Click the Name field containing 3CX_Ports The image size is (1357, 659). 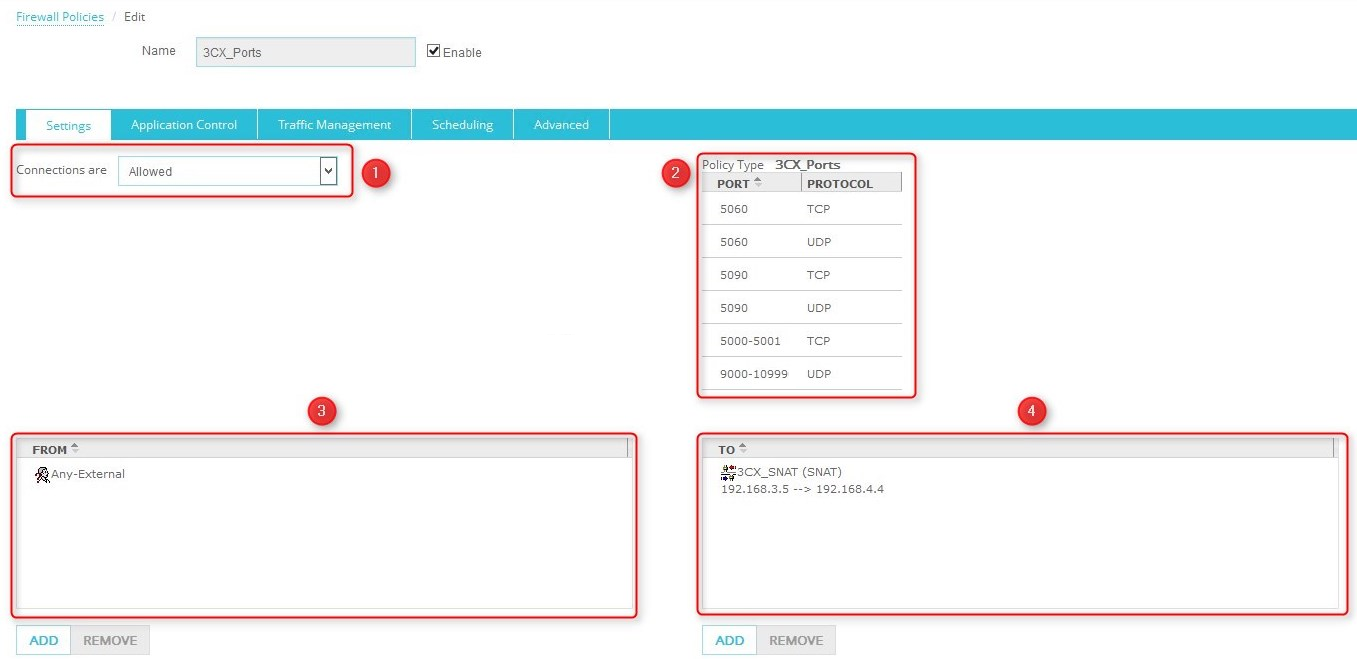tap(306, 52)
